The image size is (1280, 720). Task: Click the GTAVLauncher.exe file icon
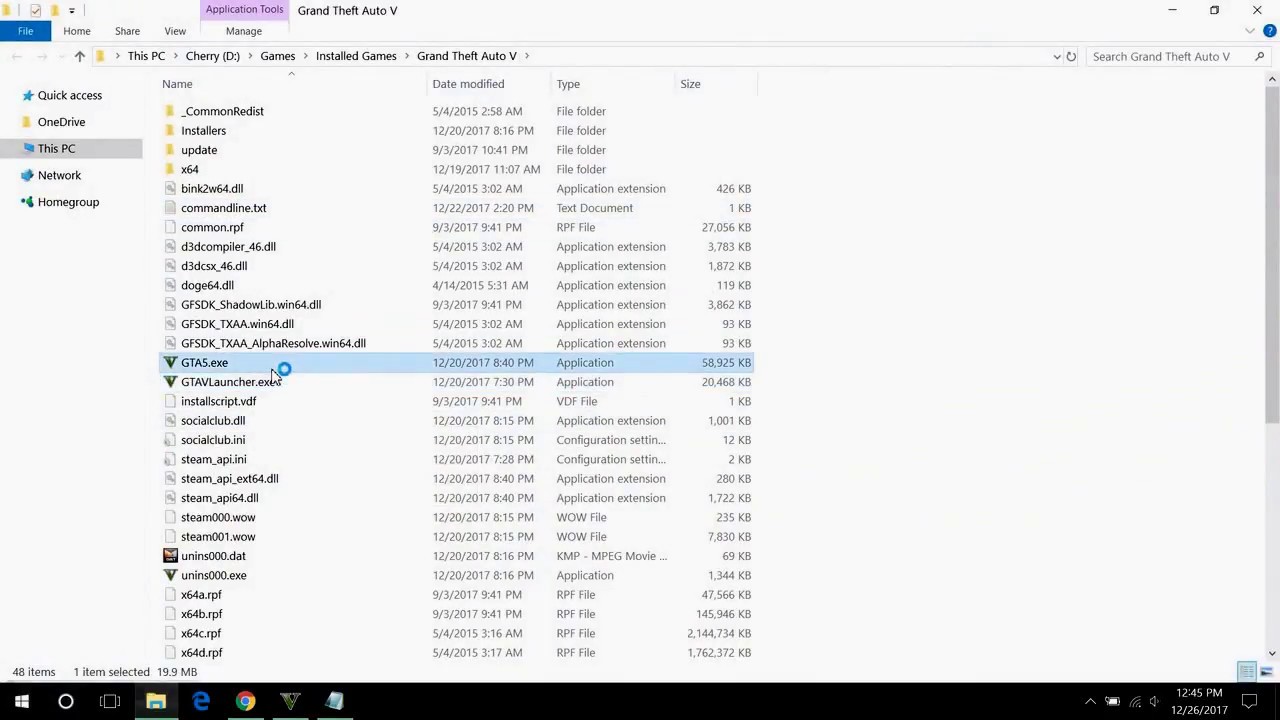170,382
